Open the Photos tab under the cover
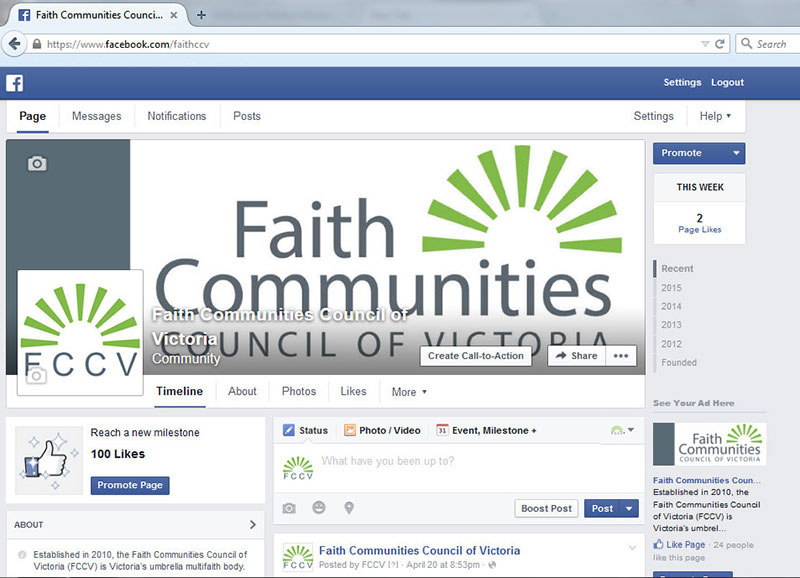Image resolution: width=800 pixels, height=578 pixels. [298, 392]
